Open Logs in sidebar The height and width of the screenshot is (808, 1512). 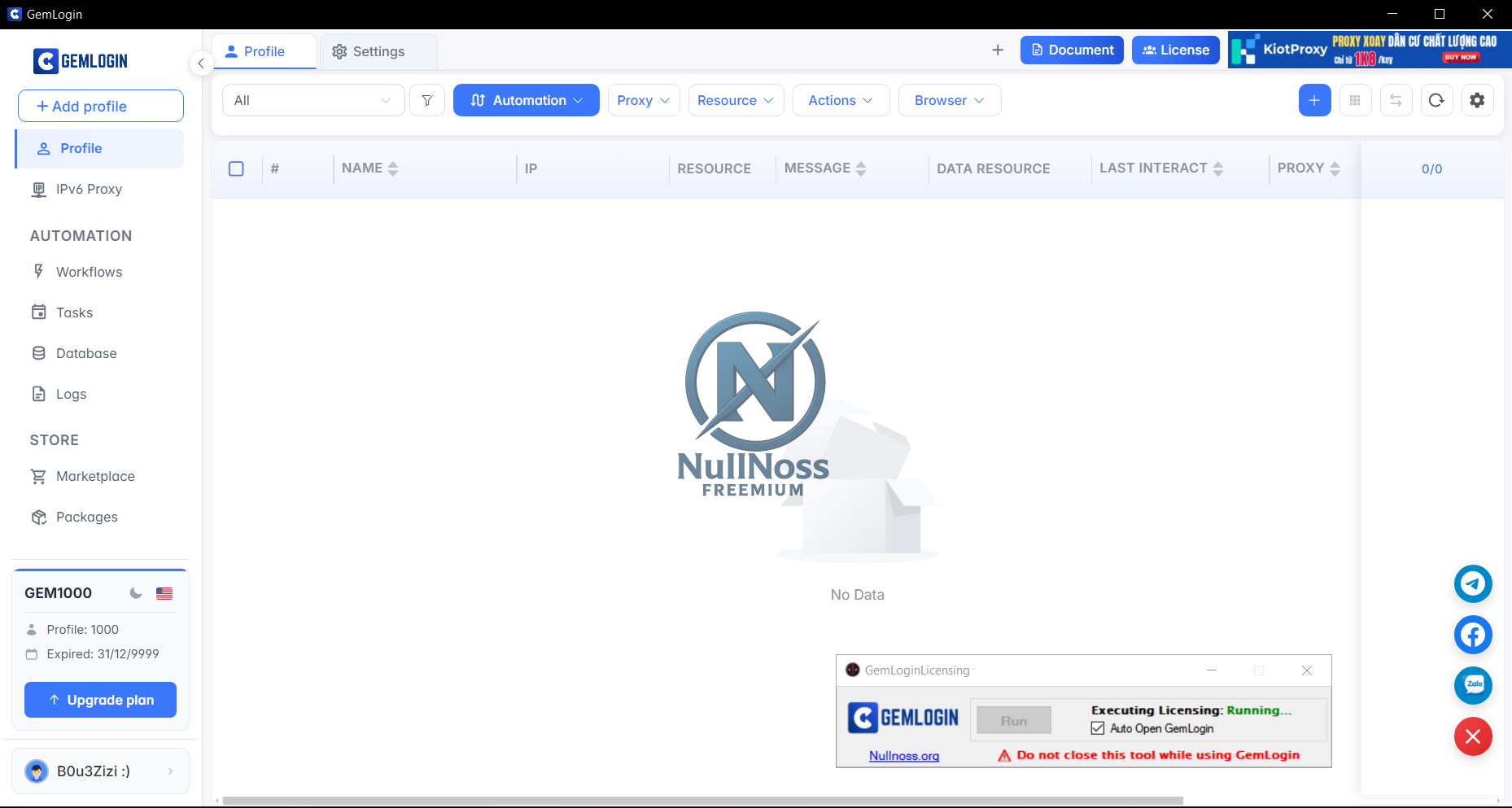[99, 394]
